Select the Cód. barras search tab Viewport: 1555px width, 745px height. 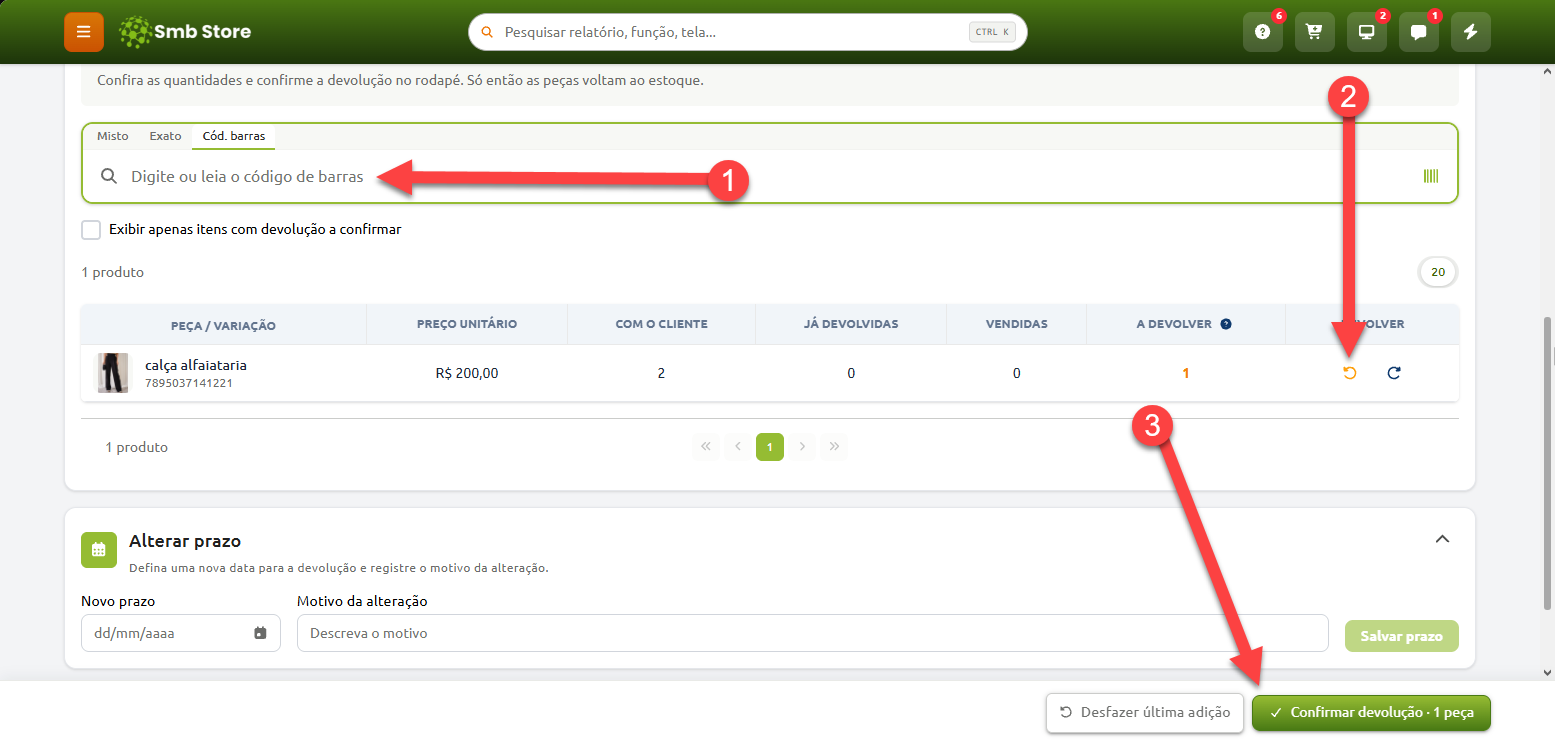234,136
